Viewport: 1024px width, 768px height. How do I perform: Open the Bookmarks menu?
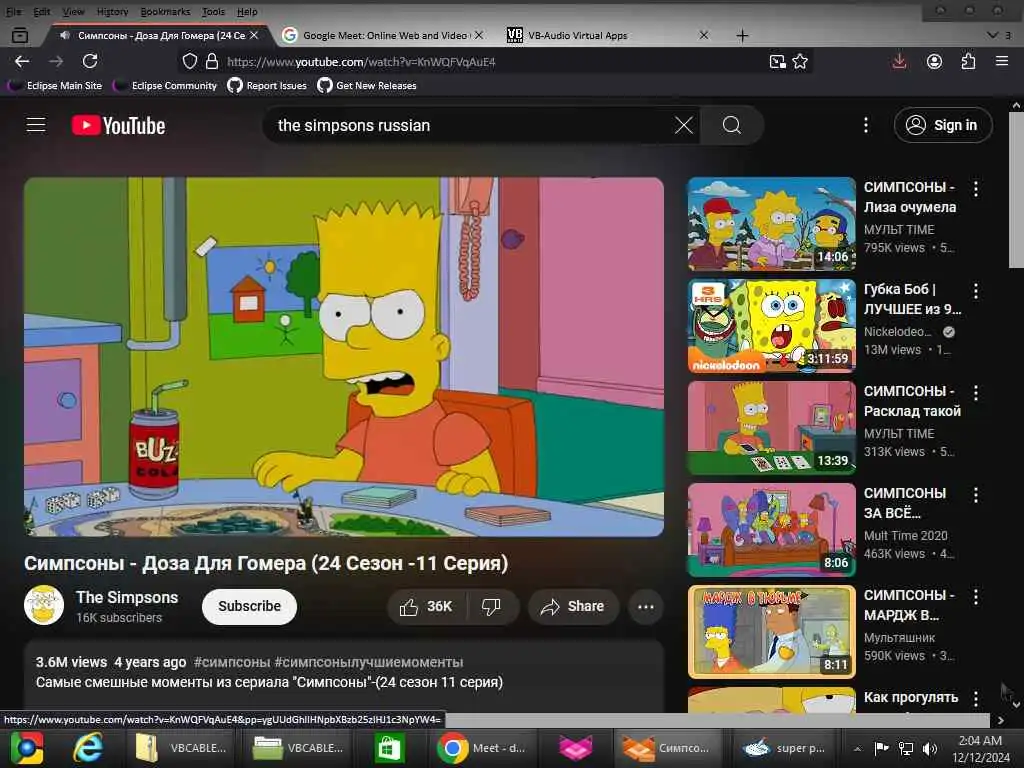(165, 12)
